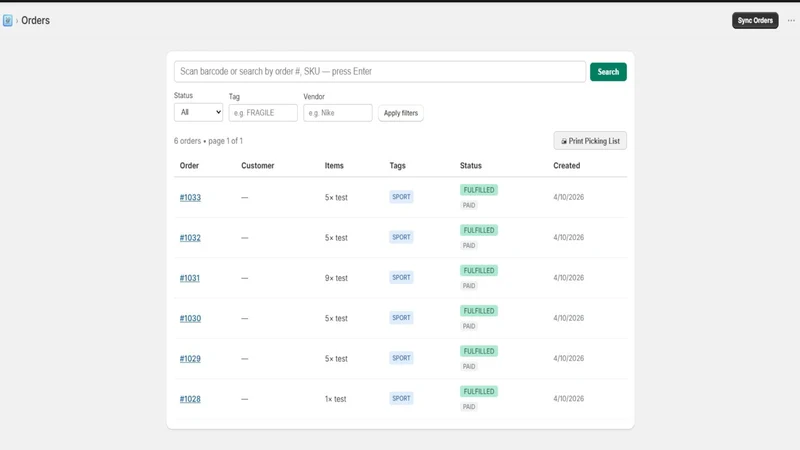Click the created date of order #1033

pyautogui.click(x=568, y=197)
